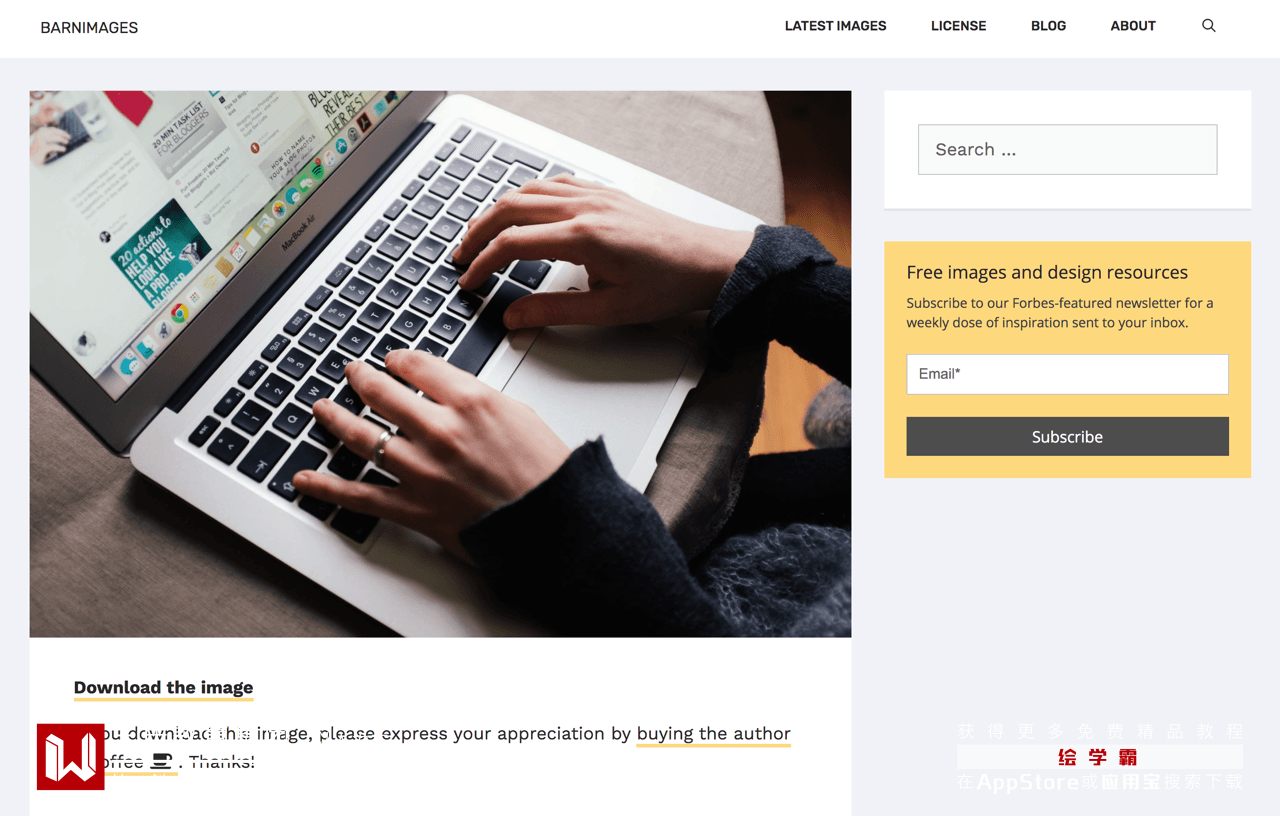
Task: Open the License page
Action: [958, 26]
